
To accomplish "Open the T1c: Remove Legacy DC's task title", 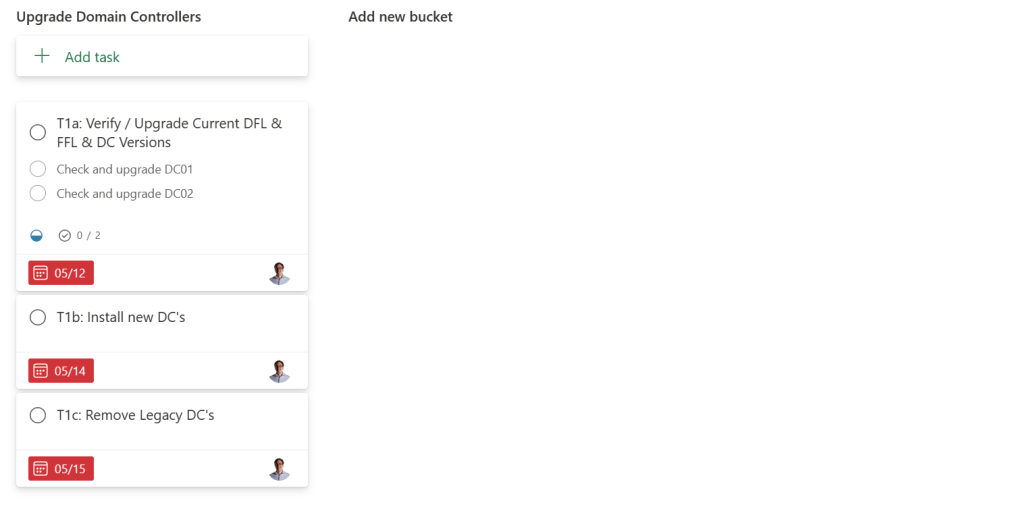I will [150, 415].
